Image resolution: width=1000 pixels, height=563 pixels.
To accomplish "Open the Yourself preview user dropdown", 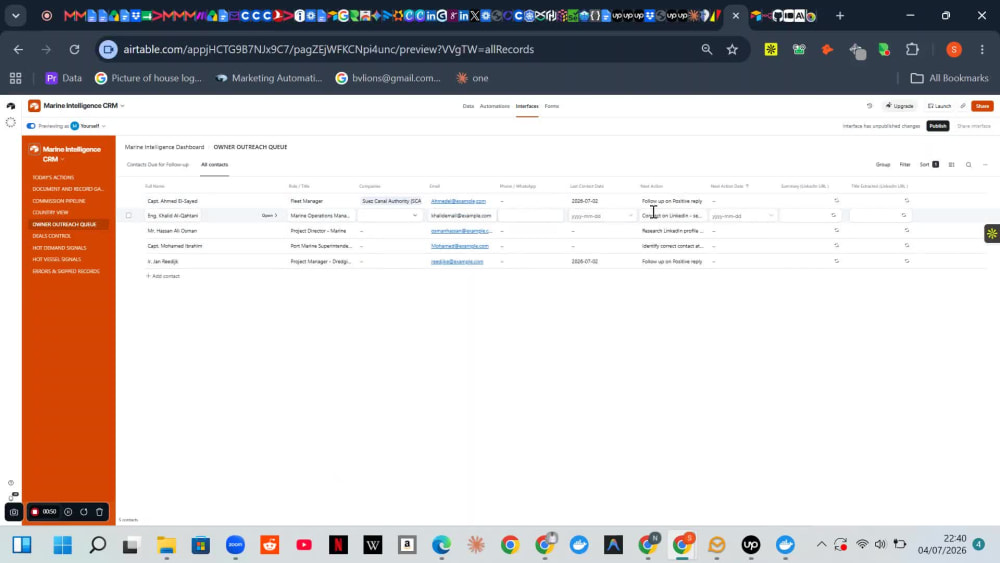I will click(89, 126).
